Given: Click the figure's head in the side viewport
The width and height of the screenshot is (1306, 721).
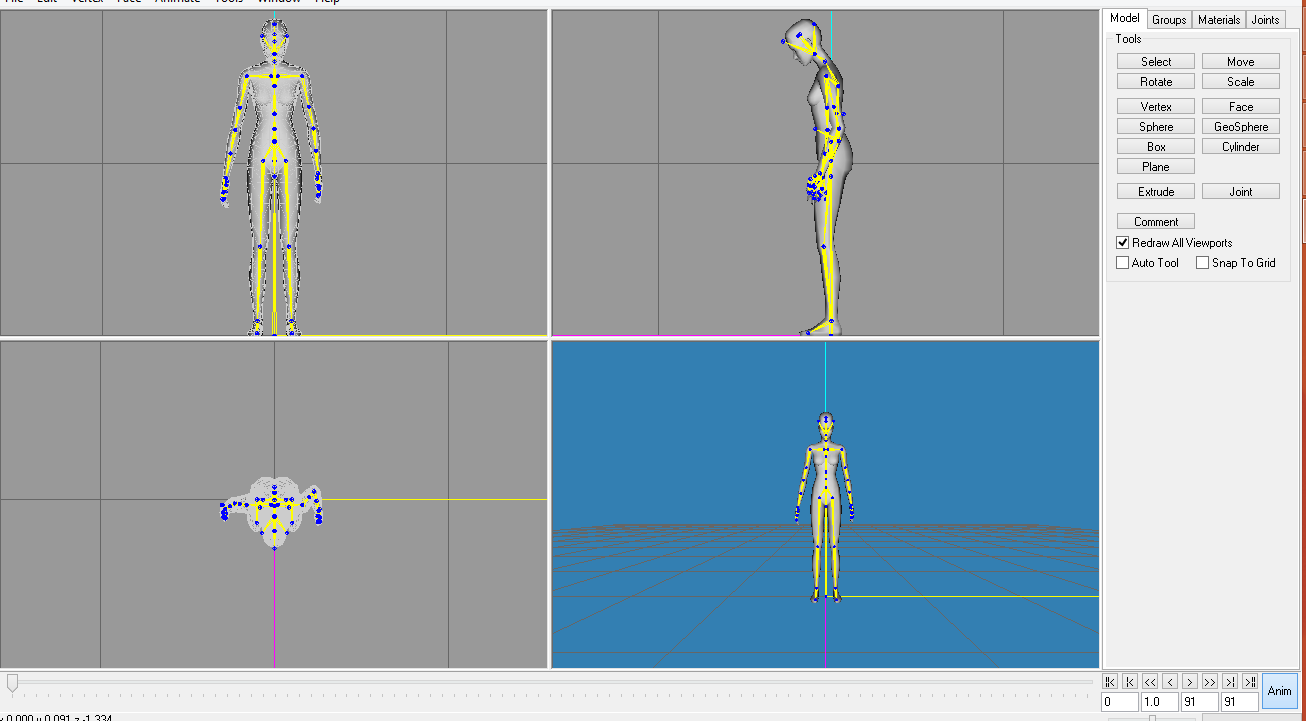Looking at the screenshot, I should click(x=803, y=40).
